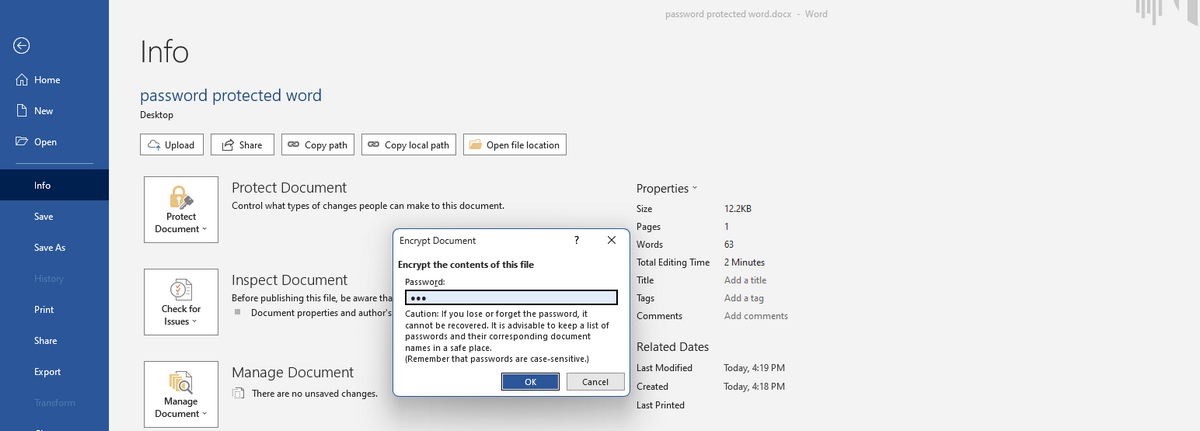
Task: Click Last Modified 'Today, 4:19 PM'
Action: [x=754, y=368]
